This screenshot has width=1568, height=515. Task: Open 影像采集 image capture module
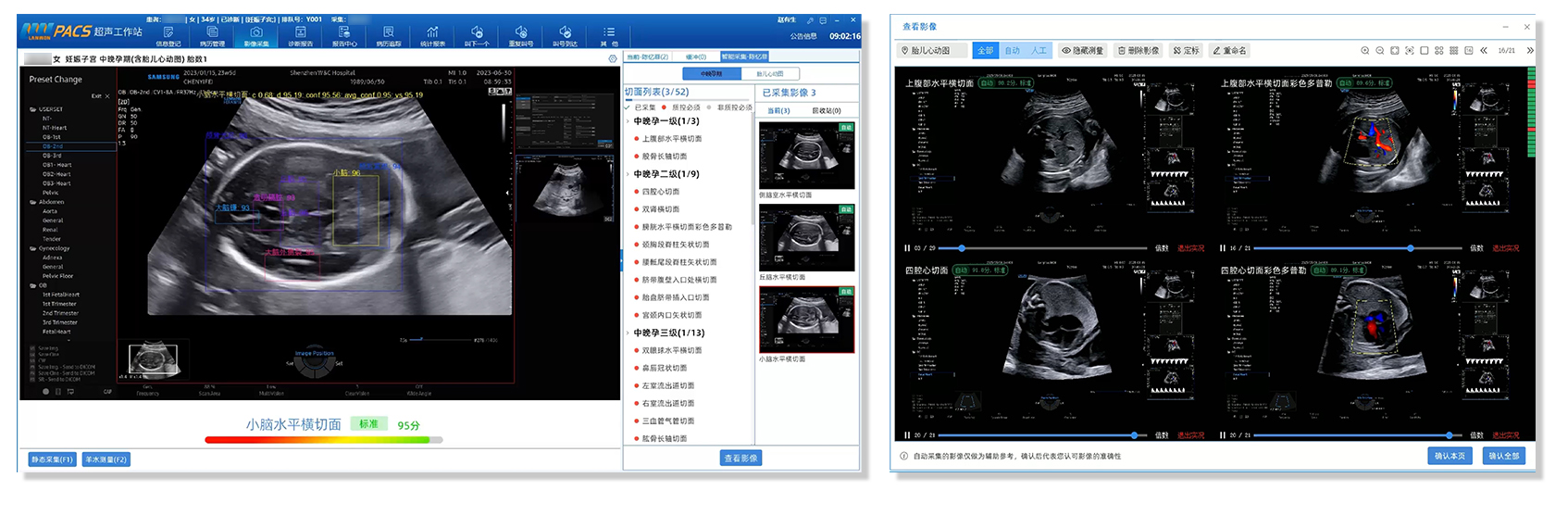[x=256, y=35]
